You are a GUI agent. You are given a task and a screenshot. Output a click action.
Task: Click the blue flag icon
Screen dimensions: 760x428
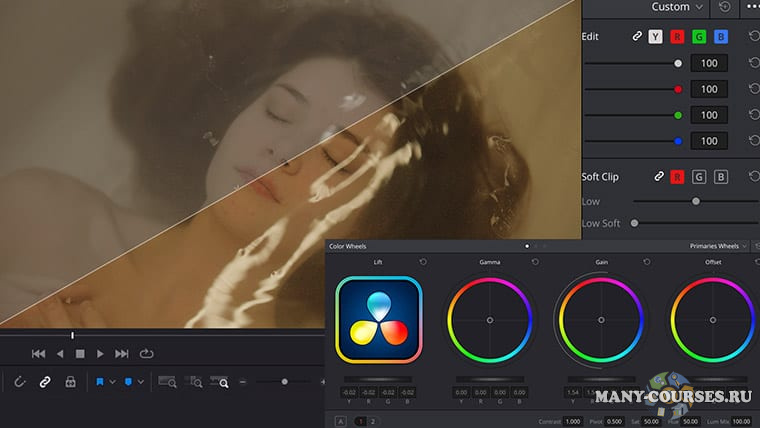100,382
